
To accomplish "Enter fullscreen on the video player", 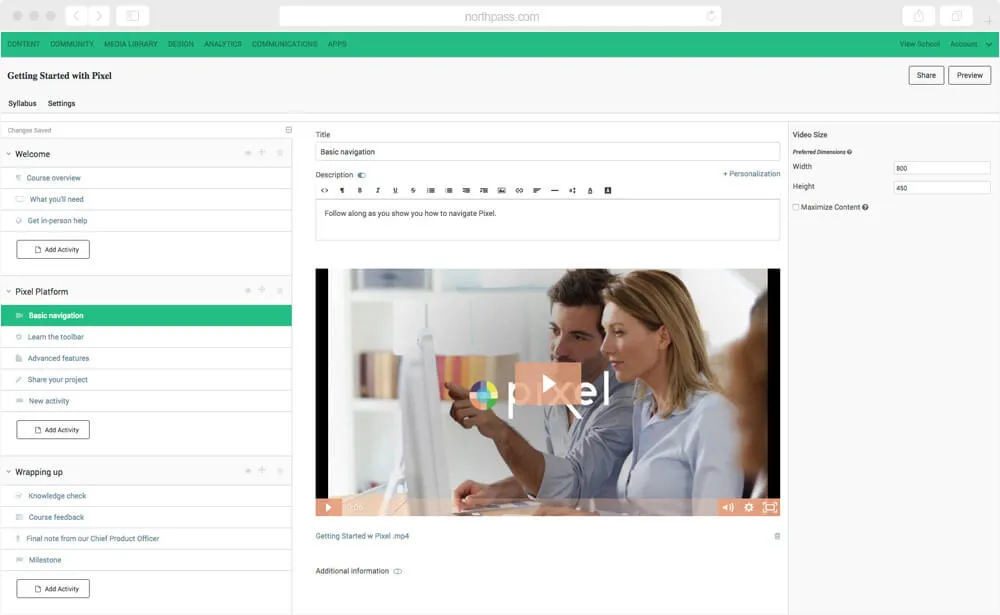I will (770, 507).
